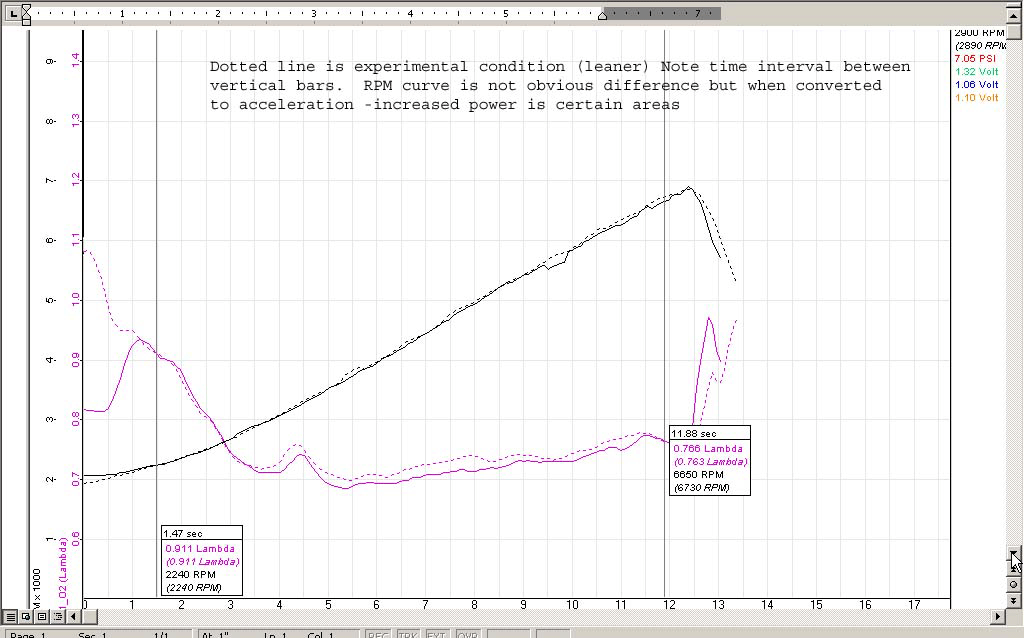Switch to Outline view button
The image size is (1024, 638).
[57, 616]
